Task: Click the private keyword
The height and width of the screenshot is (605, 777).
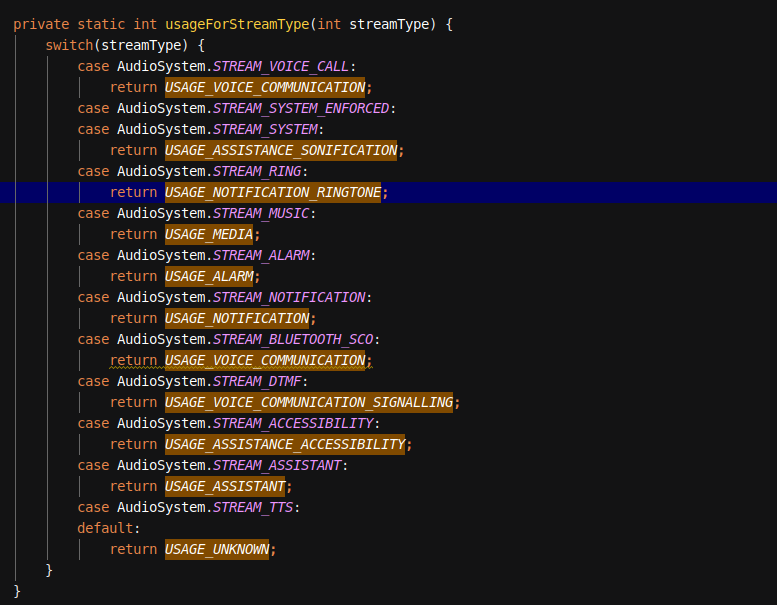Action: click(x=42, y=24)
